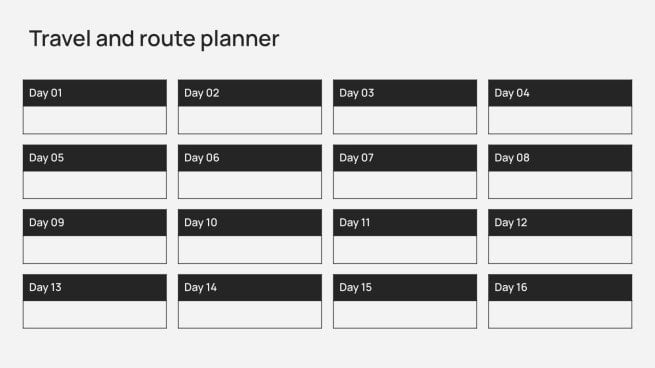Select the blank box below Day 10
The width and height of the screenshot is (655, 368).
tap(250, 249)
